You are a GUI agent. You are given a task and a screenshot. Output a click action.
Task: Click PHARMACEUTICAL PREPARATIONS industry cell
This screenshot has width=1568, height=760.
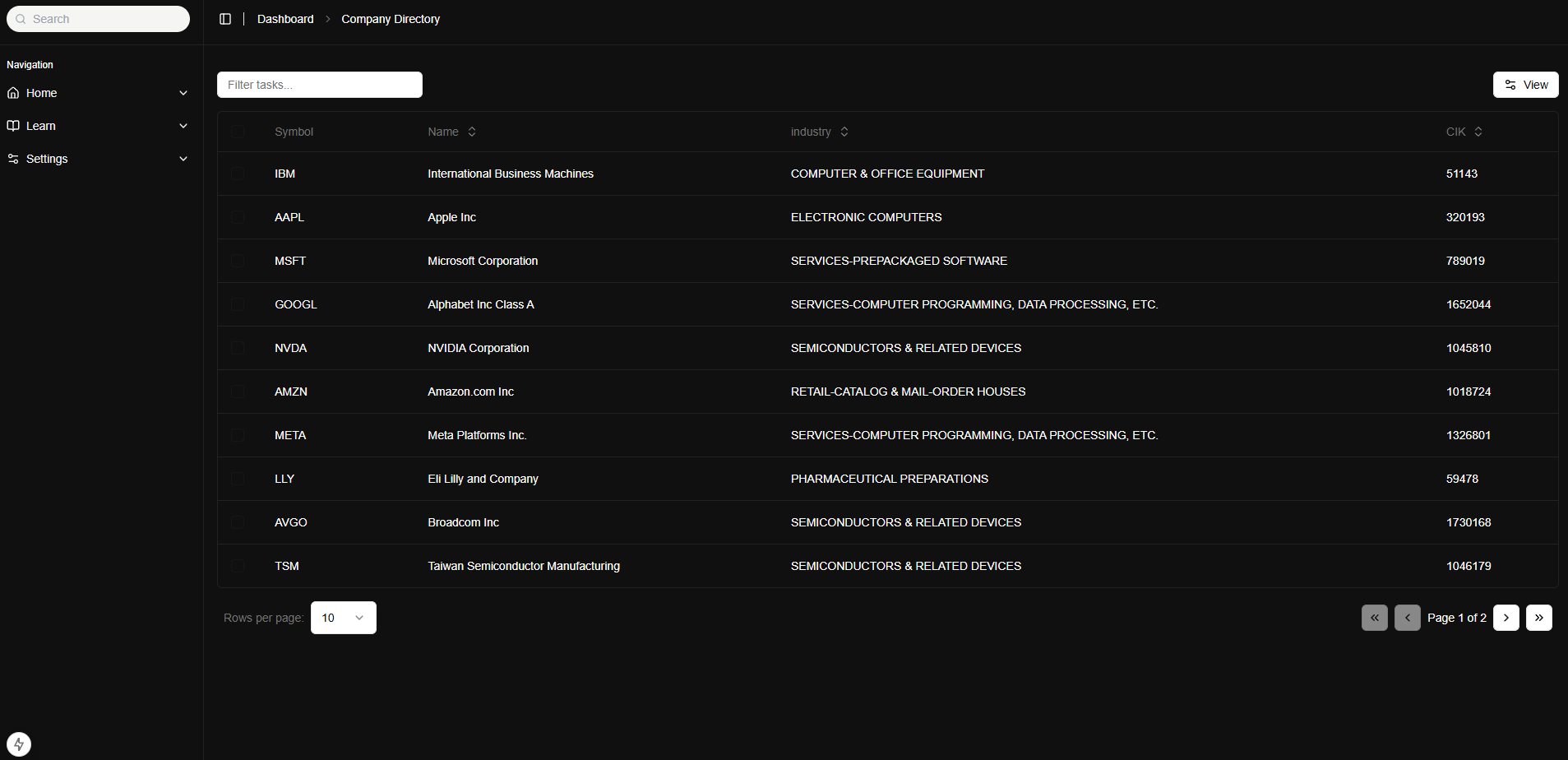pyautogui.click(x=890, y=479)
